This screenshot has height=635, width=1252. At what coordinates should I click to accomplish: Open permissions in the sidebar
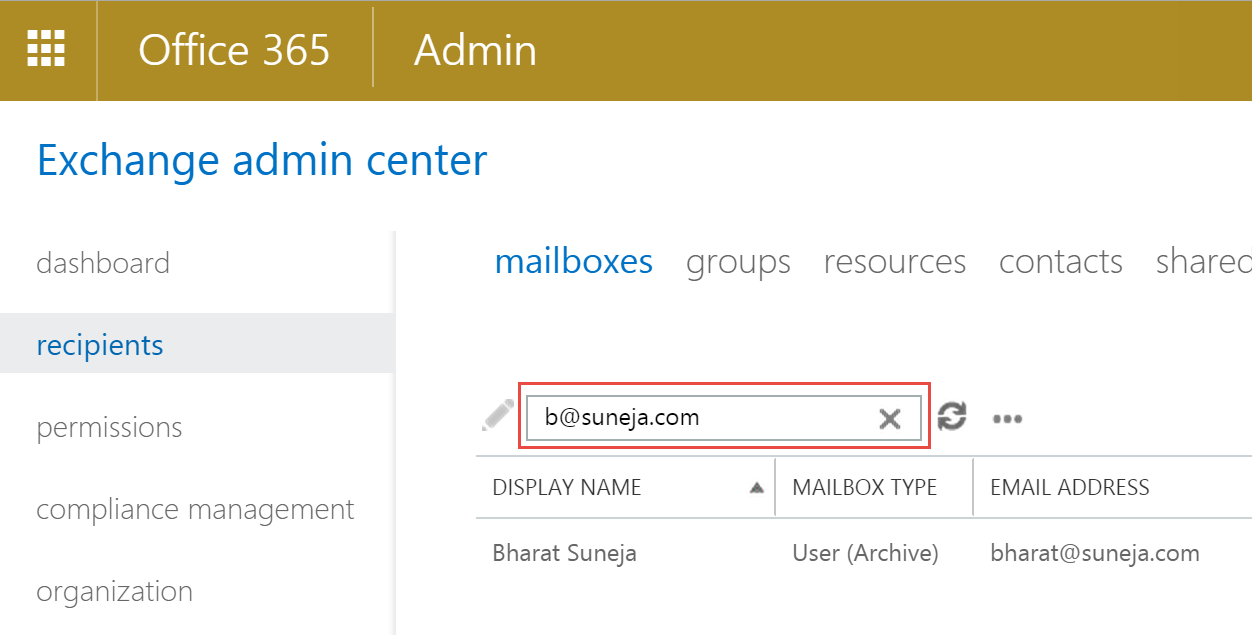point(109,428)
